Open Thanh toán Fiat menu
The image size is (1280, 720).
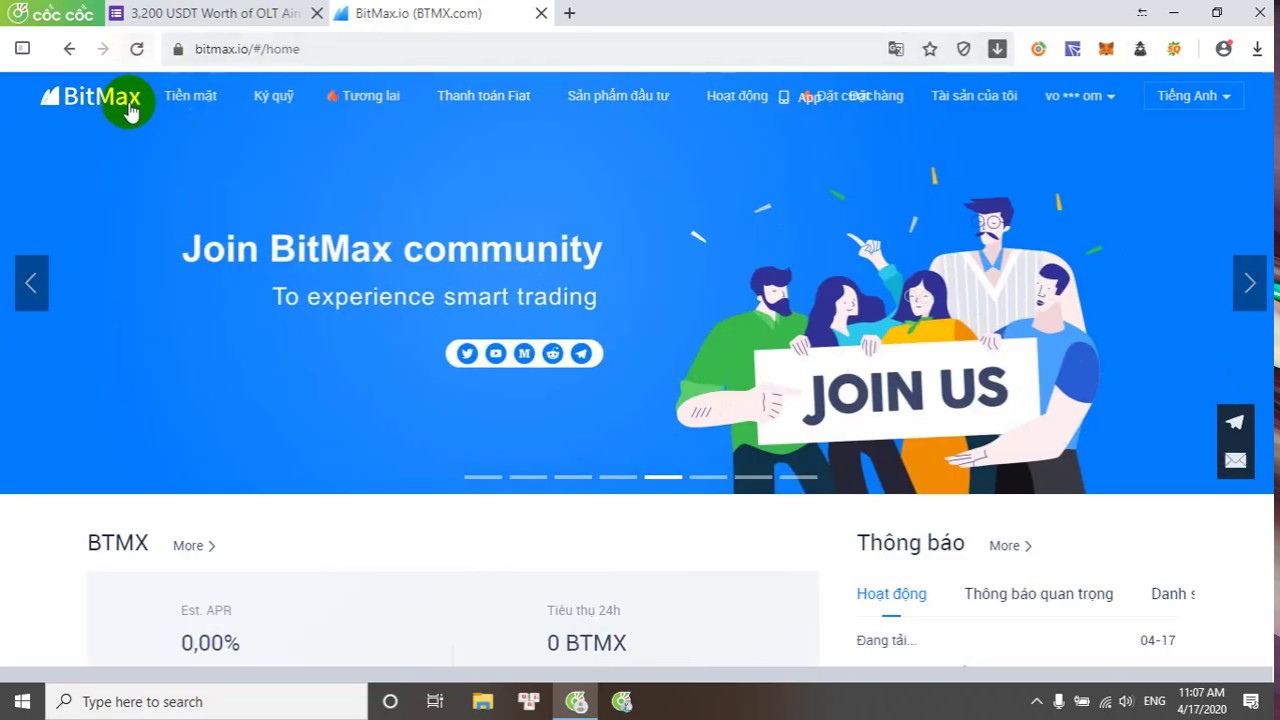[x=484, y=96]
